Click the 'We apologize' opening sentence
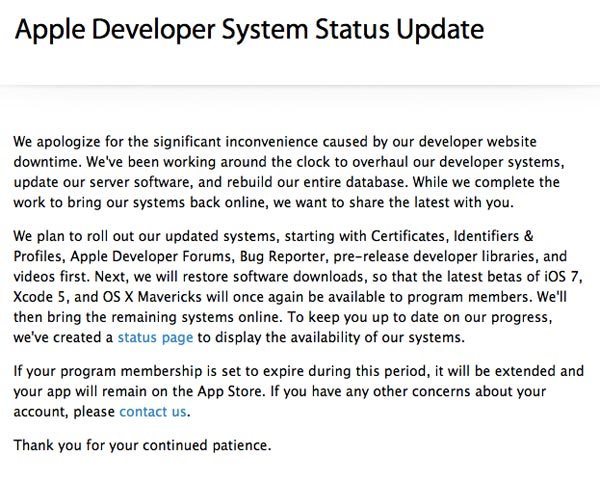 click(x=275, y=152)
